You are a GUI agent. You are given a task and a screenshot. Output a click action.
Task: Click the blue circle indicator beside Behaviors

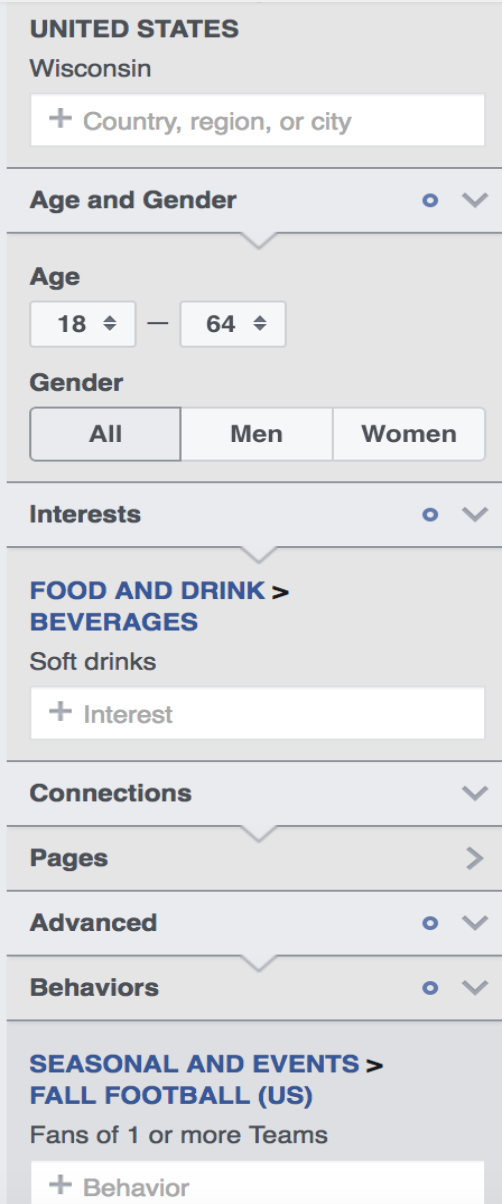[431, 988]
